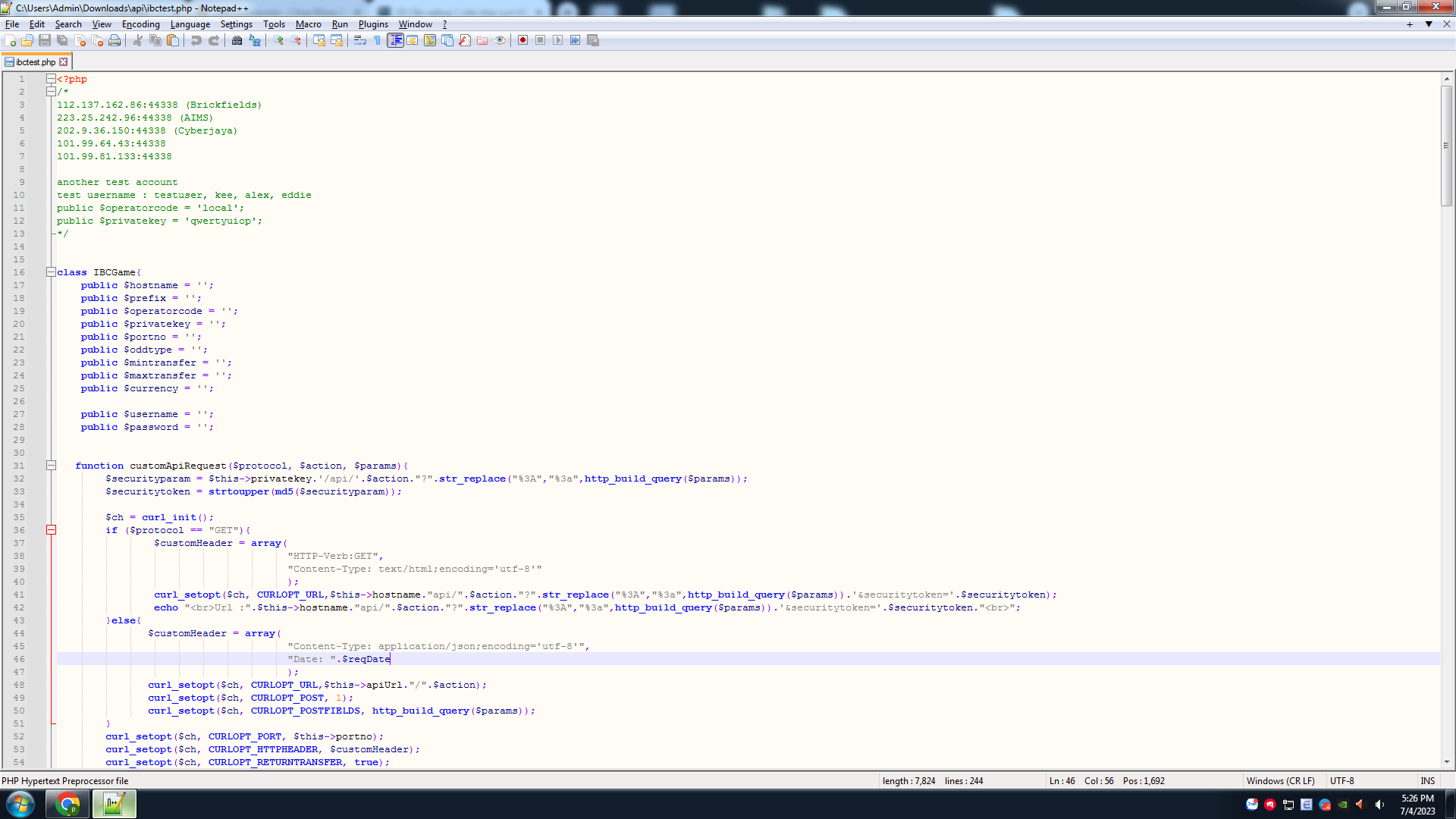Viewport: 1456px width, 819px height.
Task: Open Document List toolbar icon
Action: [447, 40]
